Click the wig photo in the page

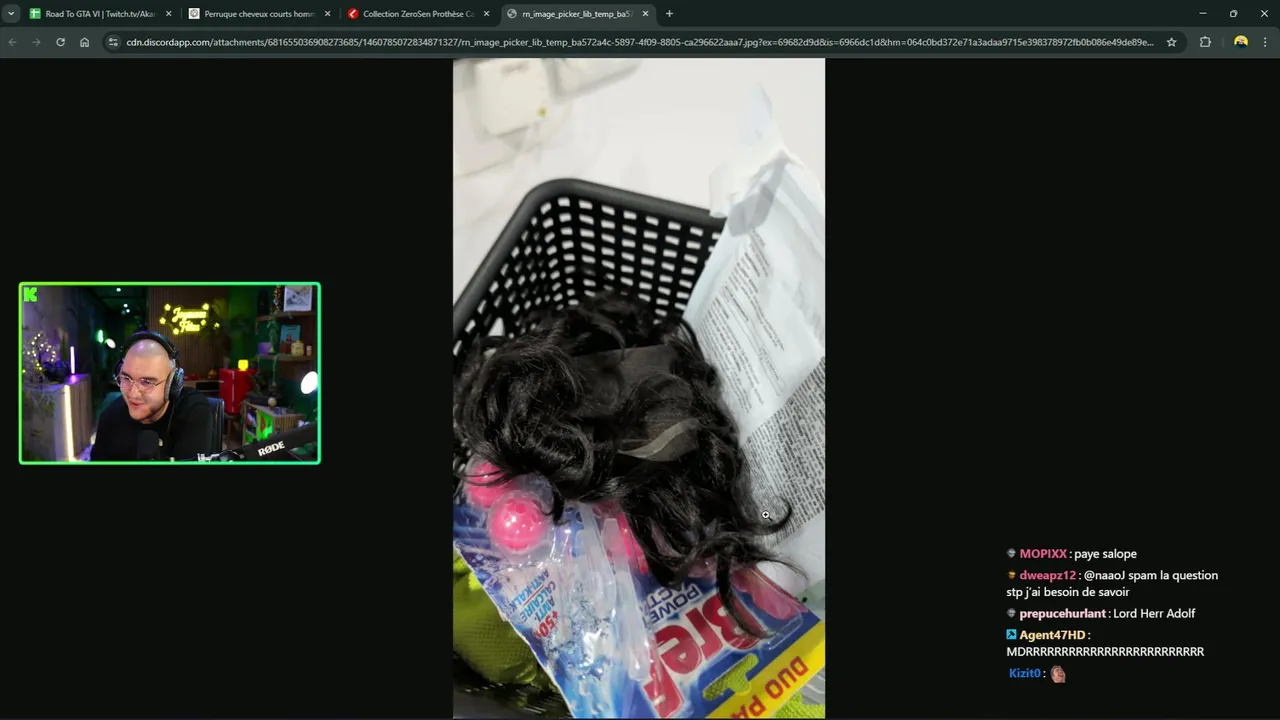(639, 388)
